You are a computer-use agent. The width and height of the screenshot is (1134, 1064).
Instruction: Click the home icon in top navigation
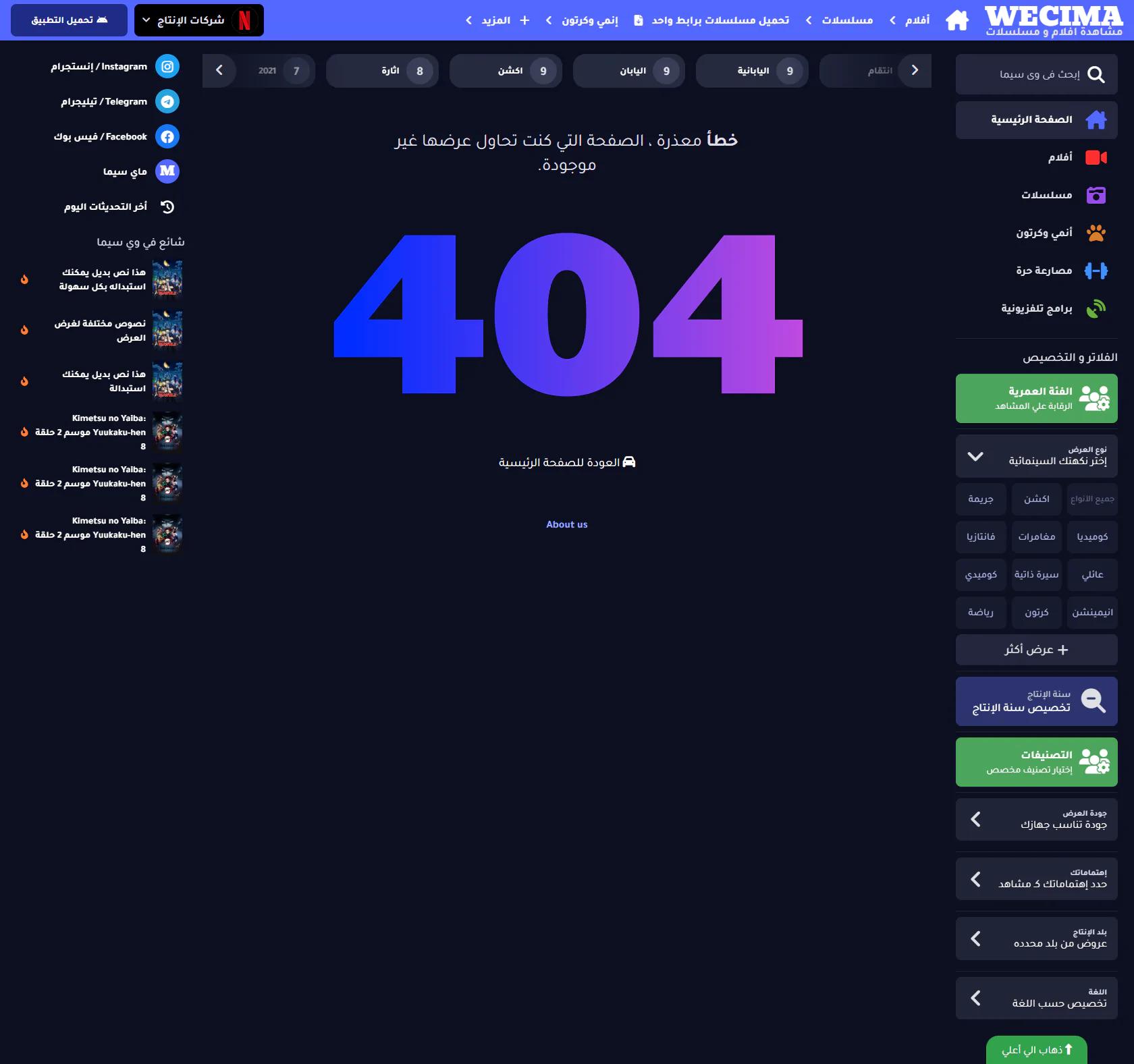click(x=956, y=20)
